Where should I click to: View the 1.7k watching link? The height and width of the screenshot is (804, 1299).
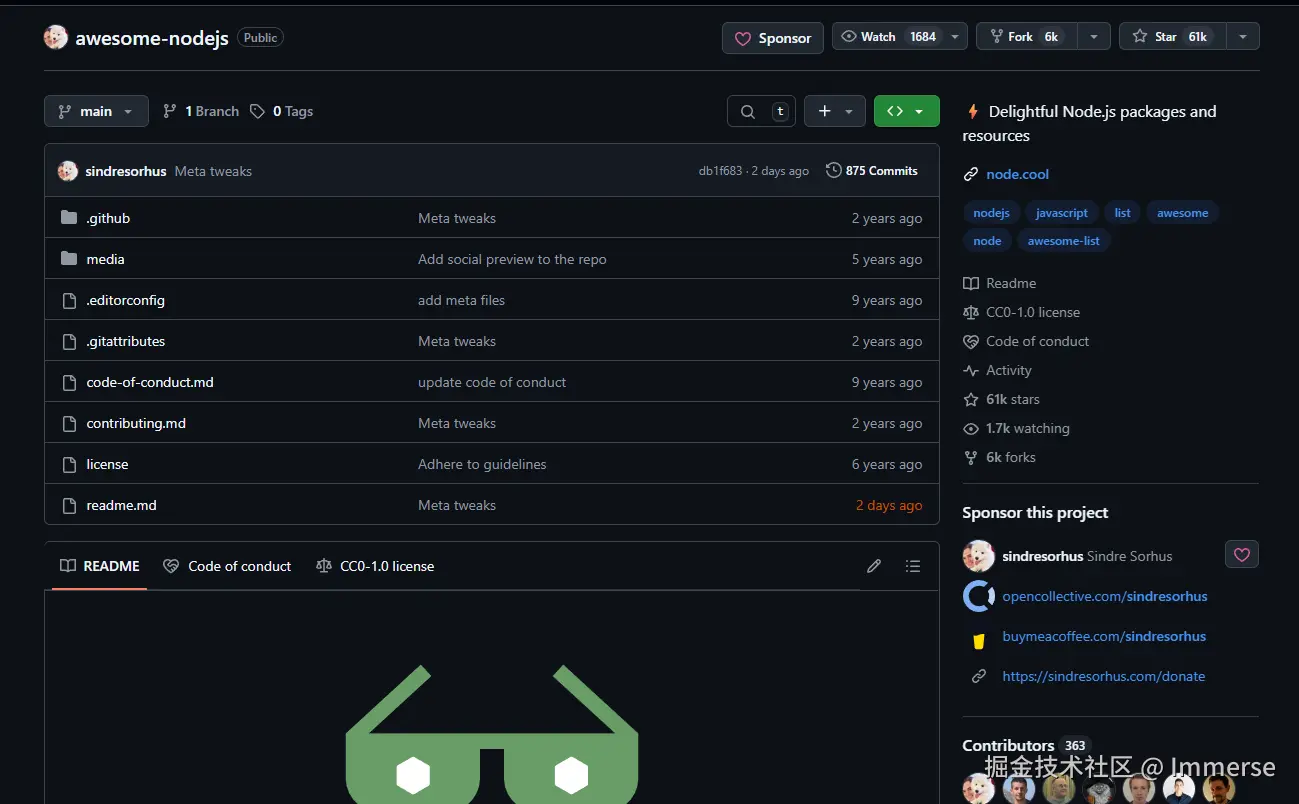coord(1017,428)
